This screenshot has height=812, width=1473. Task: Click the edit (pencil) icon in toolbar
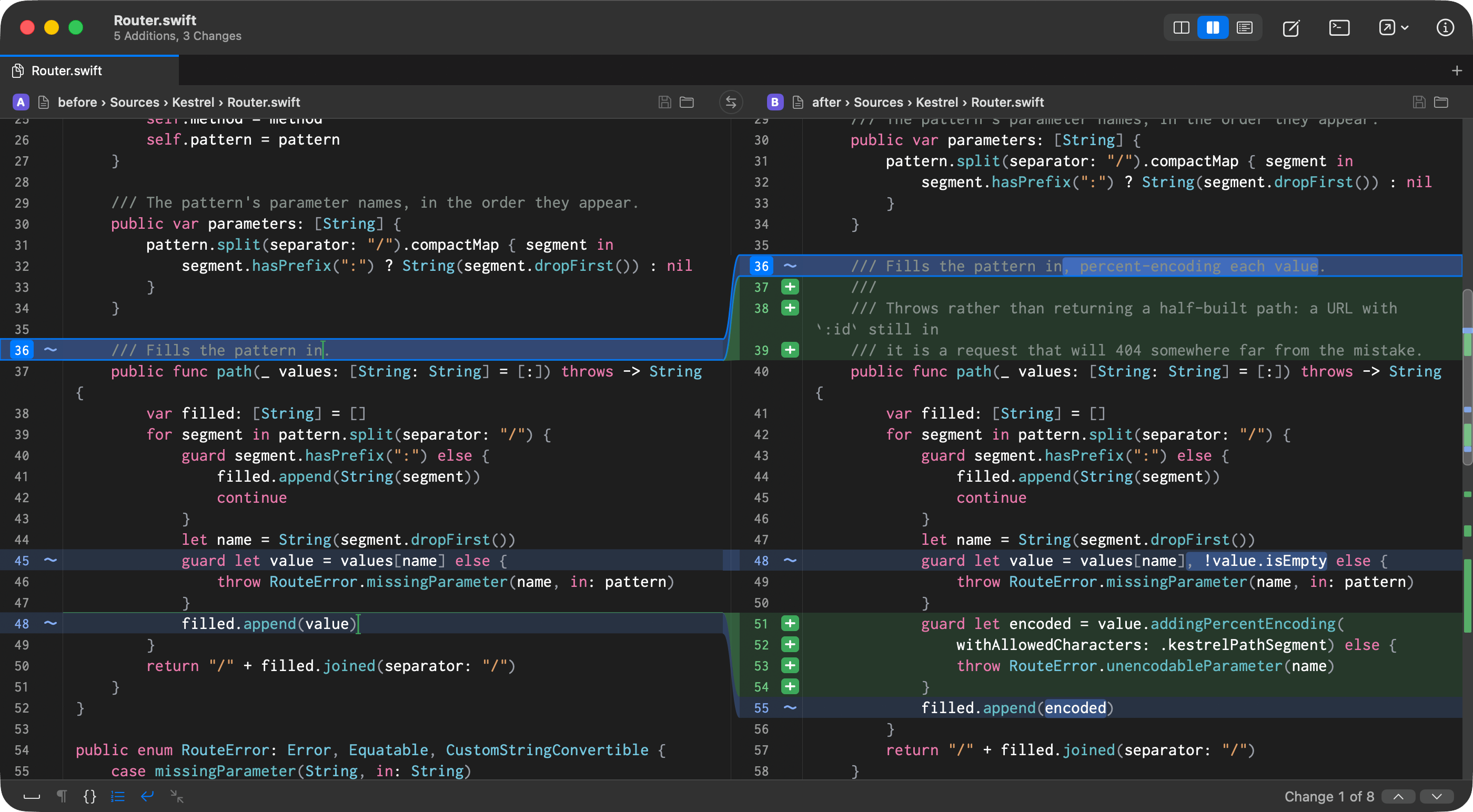point(1291,27)
